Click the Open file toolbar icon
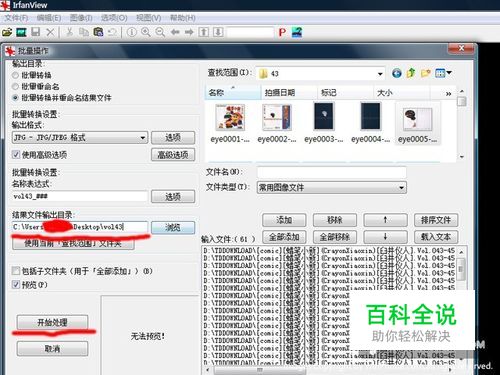This screenshot has height=375, width=500. coord(7,32)
